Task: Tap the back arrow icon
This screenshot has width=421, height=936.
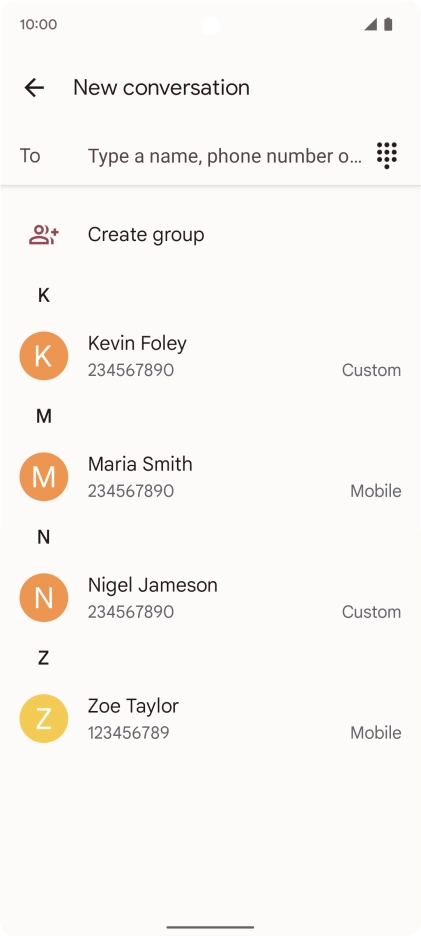Action: pyautogui.click(x=34, y=88)
